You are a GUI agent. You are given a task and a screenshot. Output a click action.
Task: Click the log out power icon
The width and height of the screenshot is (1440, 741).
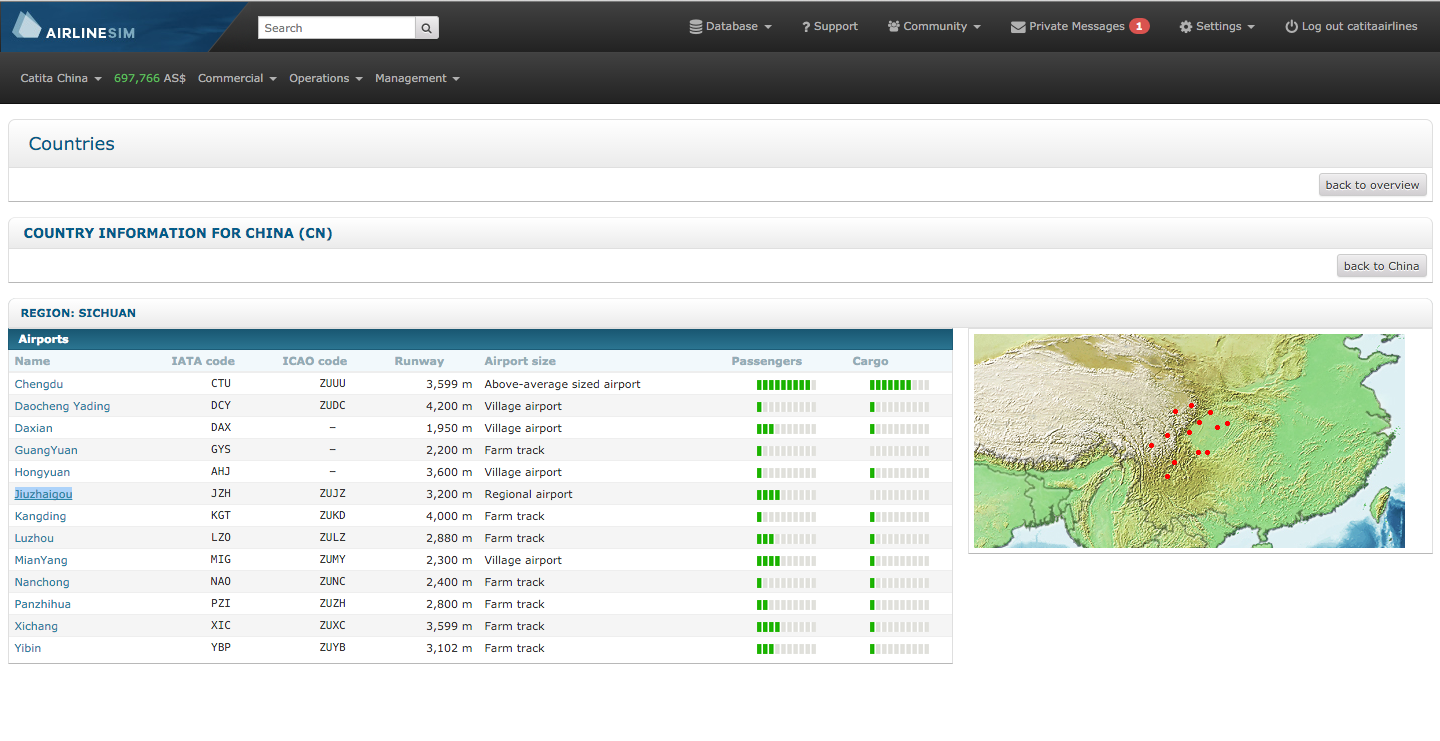[x=1291, y=27]
